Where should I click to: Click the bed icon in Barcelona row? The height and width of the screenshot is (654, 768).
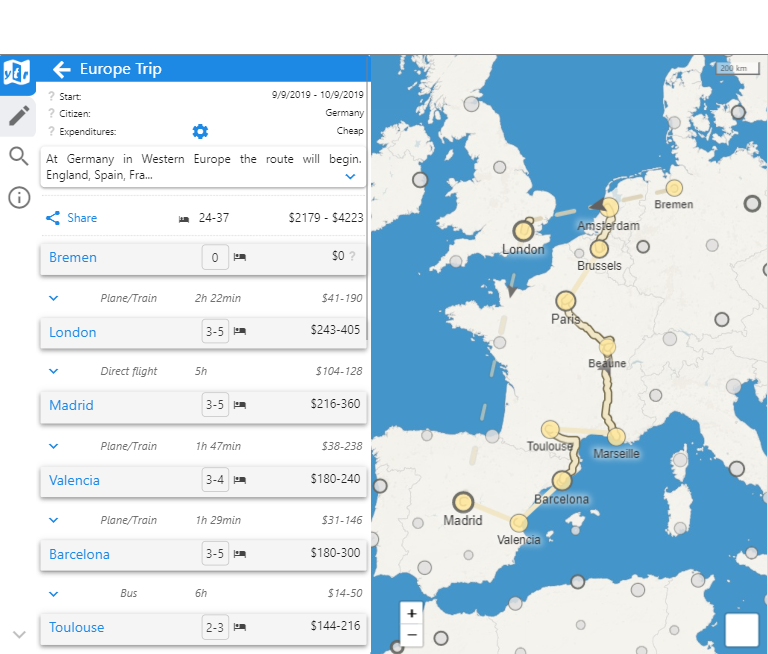point(240,554)
